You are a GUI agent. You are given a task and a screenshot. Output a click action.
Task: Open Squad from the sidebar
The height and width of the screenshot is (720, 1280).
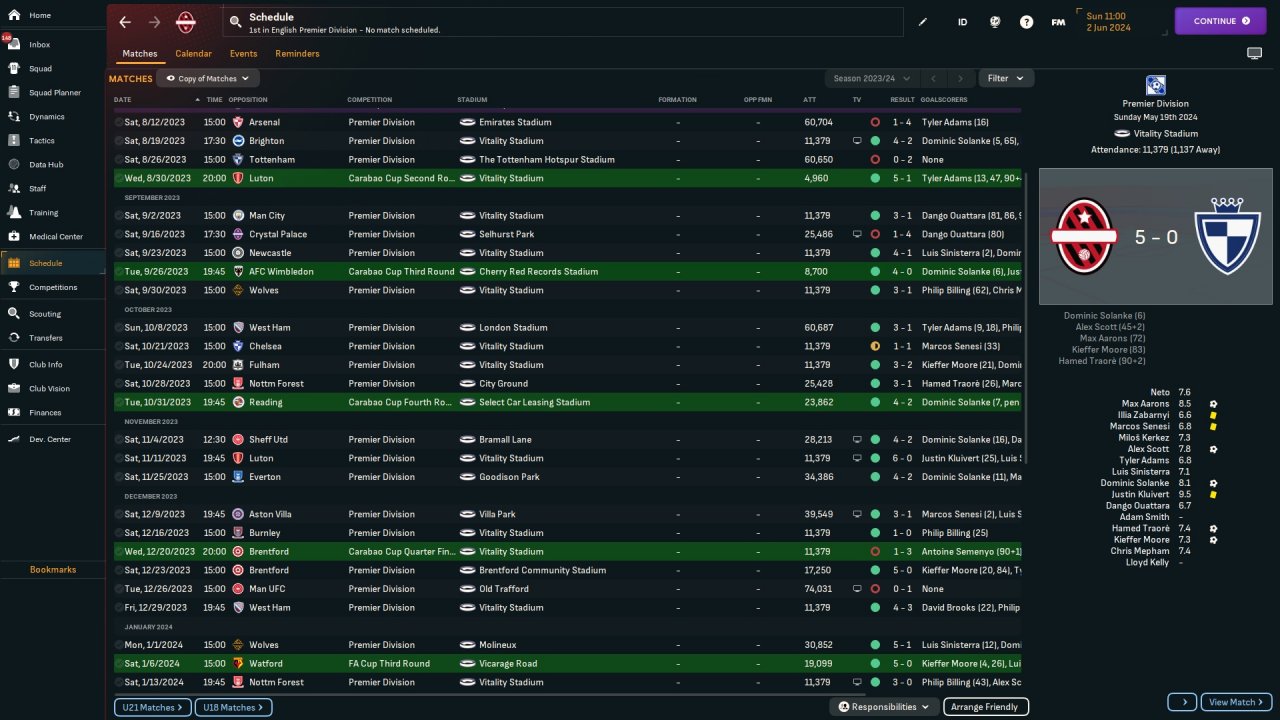(x=52, y=69)
